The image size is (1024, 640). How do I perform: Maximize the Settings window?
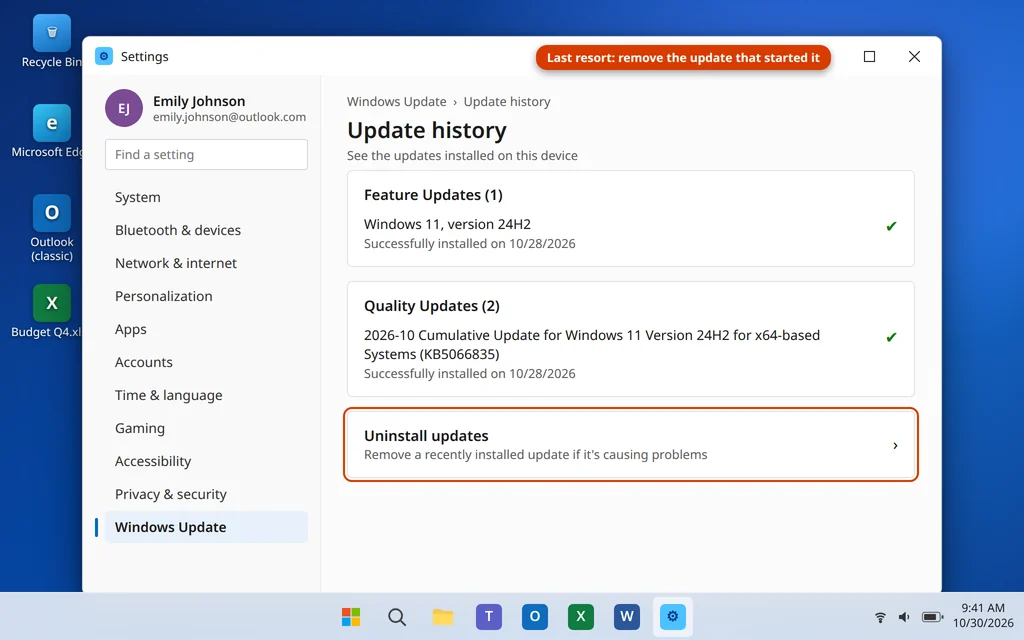point(869,57)
